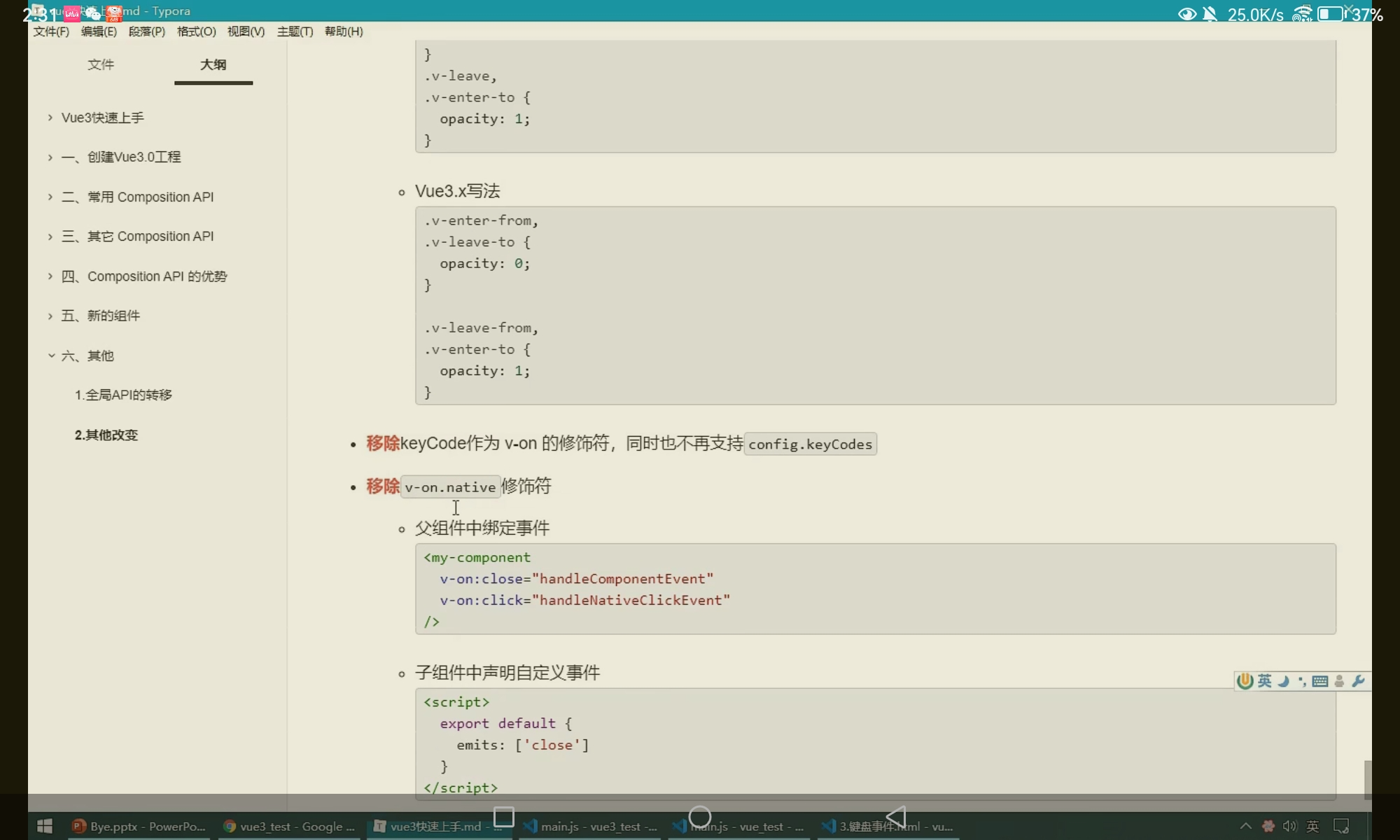Collapse the 六、其他 outline section
Viewport: 1400px width, 840px height.
click(x=50, y=356)
